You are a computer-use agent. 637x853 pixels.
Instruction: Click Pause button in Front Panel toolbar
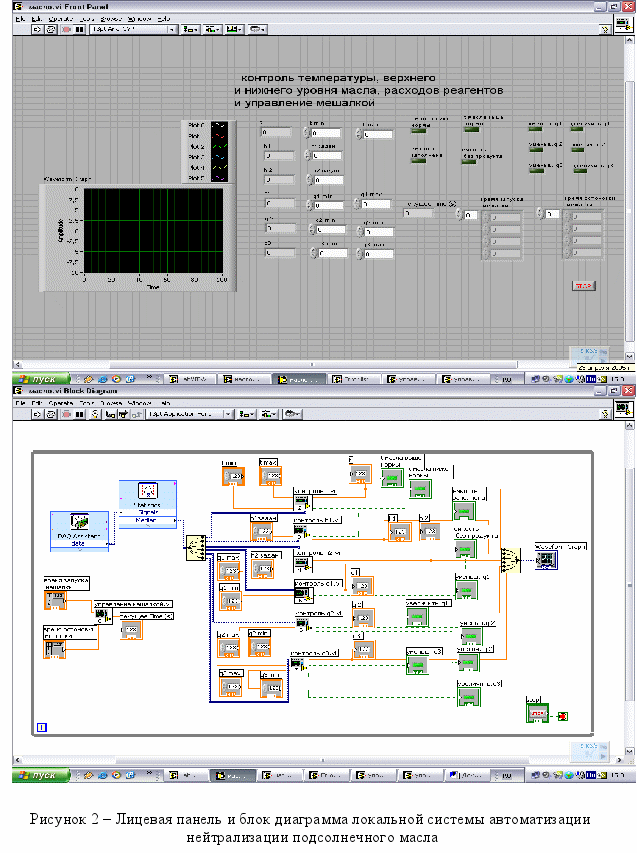[x=79, y=29]
